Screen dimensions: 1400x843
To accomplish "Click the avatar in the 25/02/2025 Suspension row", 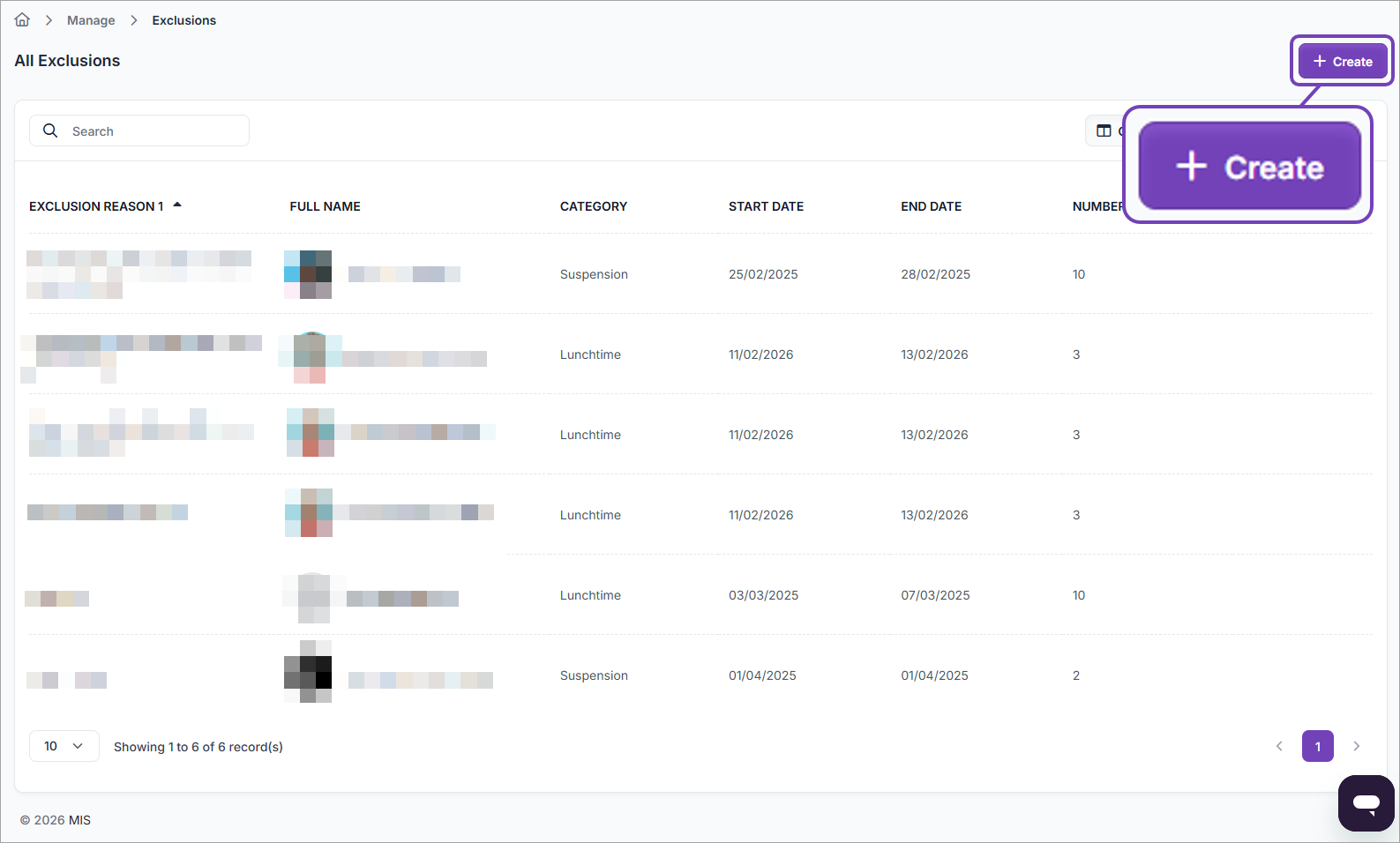I will point(308,274).
